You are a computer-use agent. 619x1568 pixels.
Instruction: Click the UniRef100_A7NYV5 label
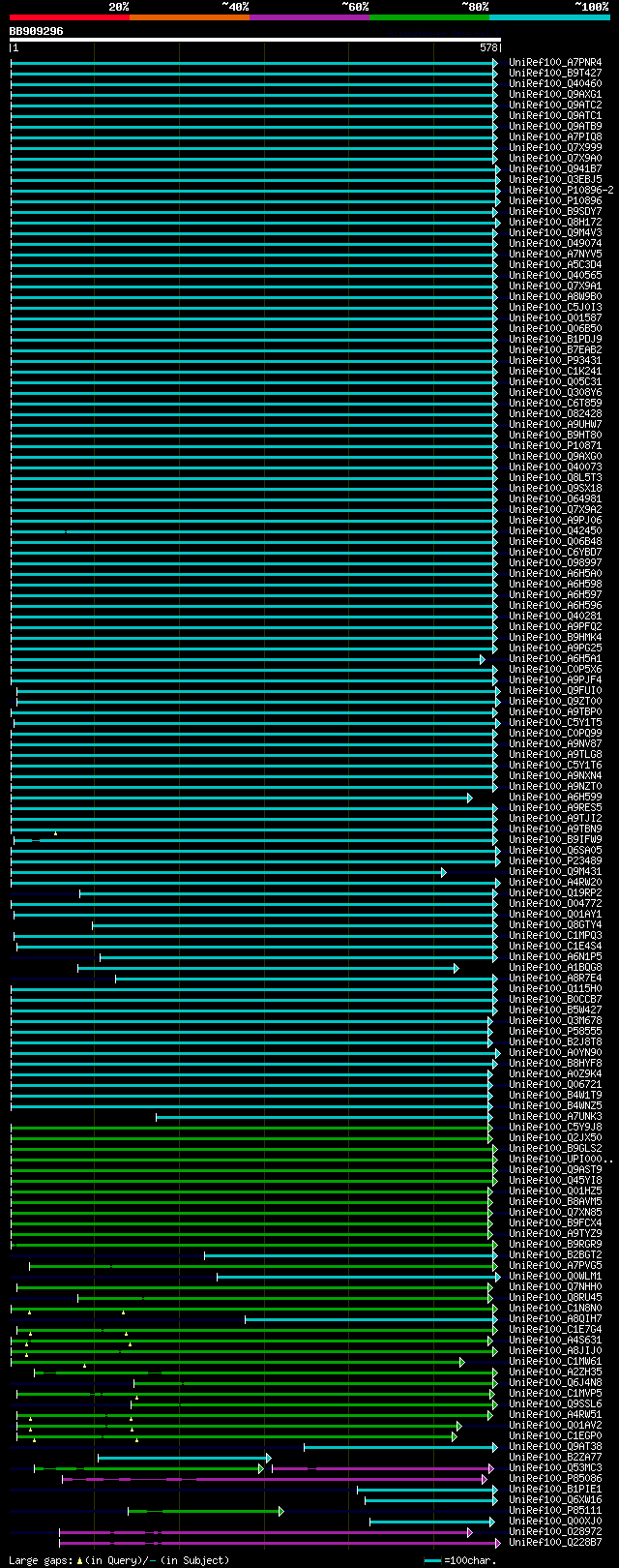555,255
